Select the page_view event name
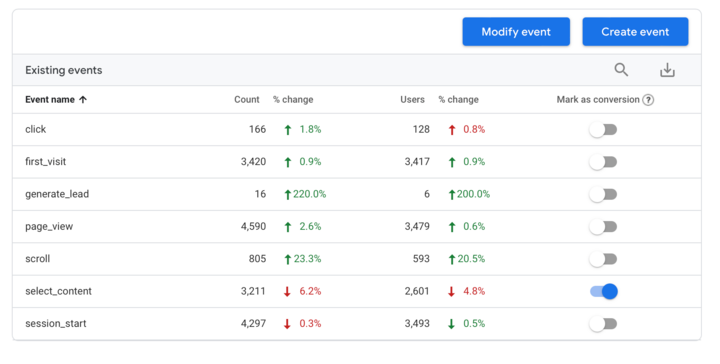Image resolution: width=720 pixels, height=364 pixels. 49,227
